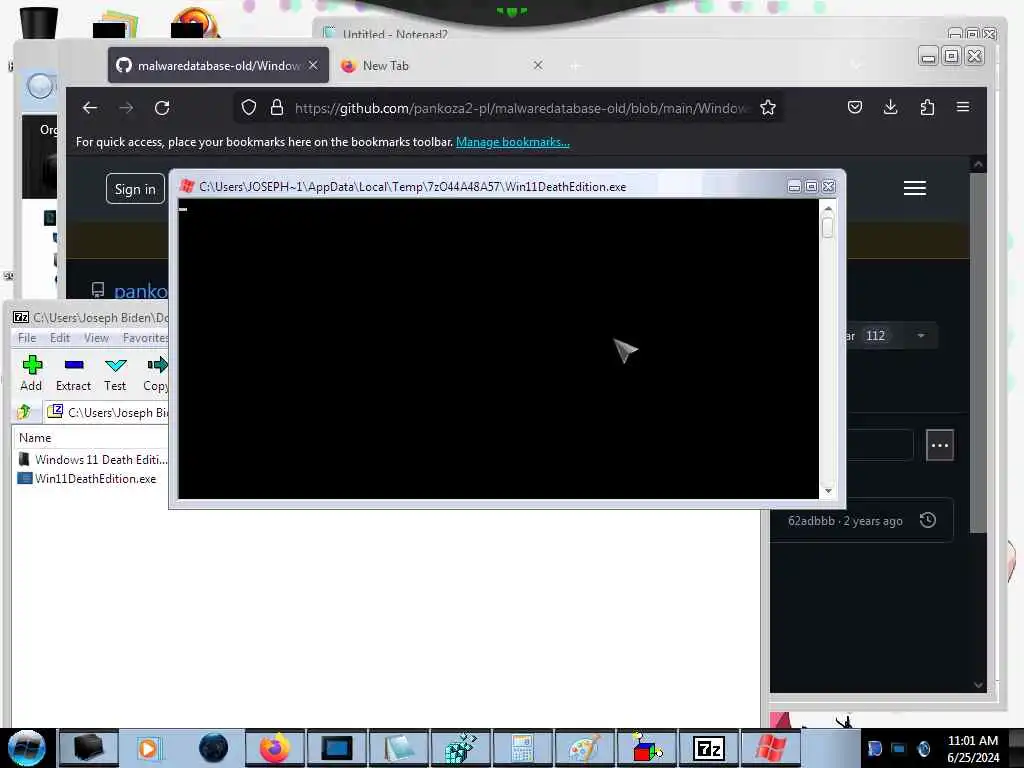Click the 62adbbb commit link
1024x768 pixels.
[811, 520]
